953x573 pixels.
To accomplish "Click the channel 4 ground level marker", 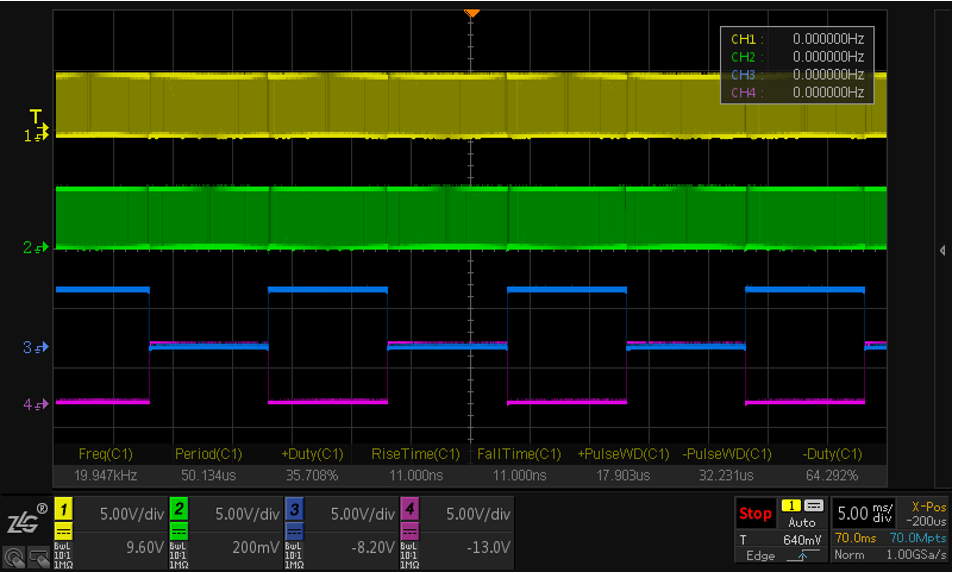I will tap(36, 405).
